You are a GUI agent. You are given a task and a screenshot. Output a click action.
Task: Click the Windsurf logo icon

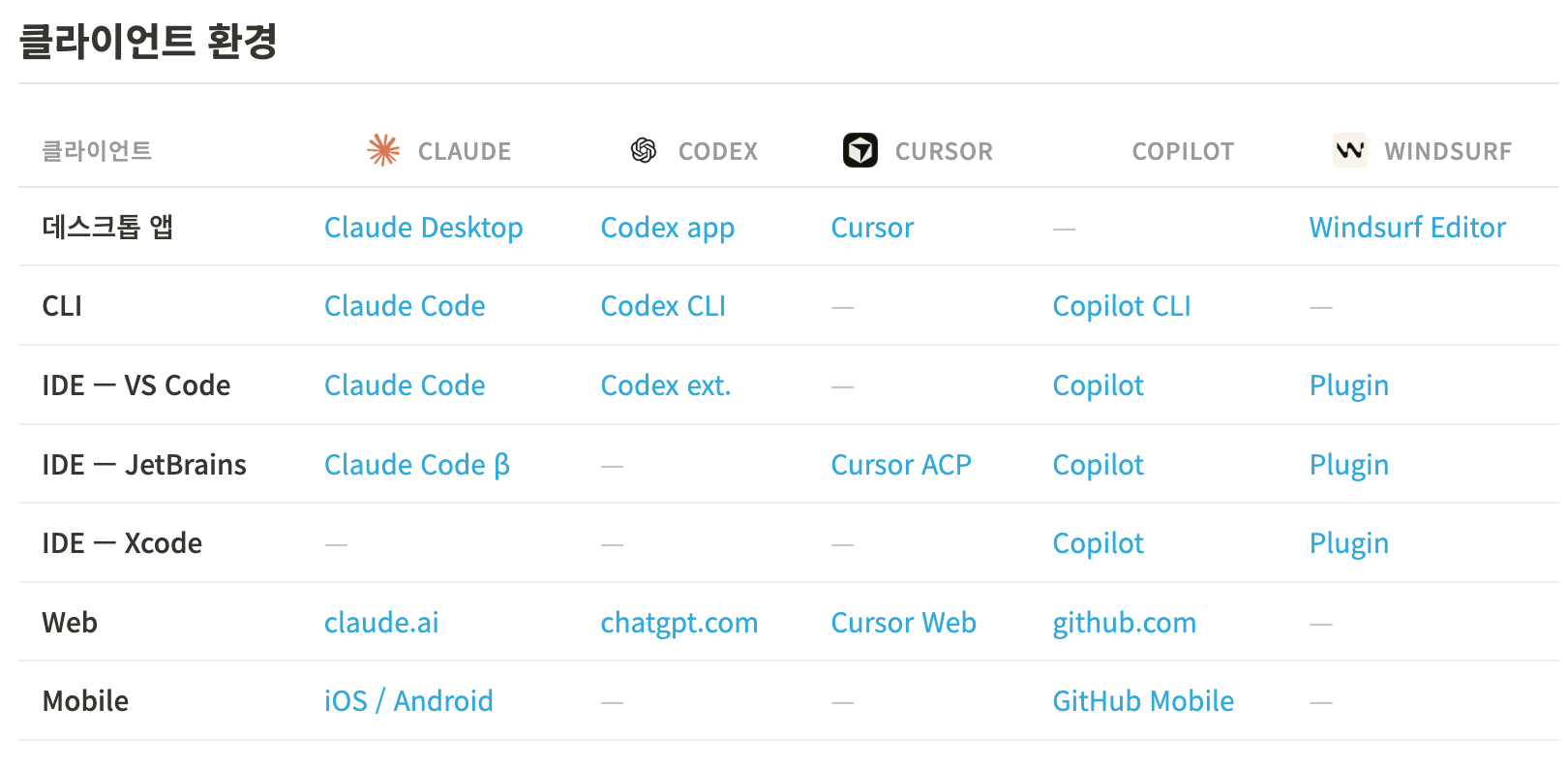click(x=1350, y=150)
